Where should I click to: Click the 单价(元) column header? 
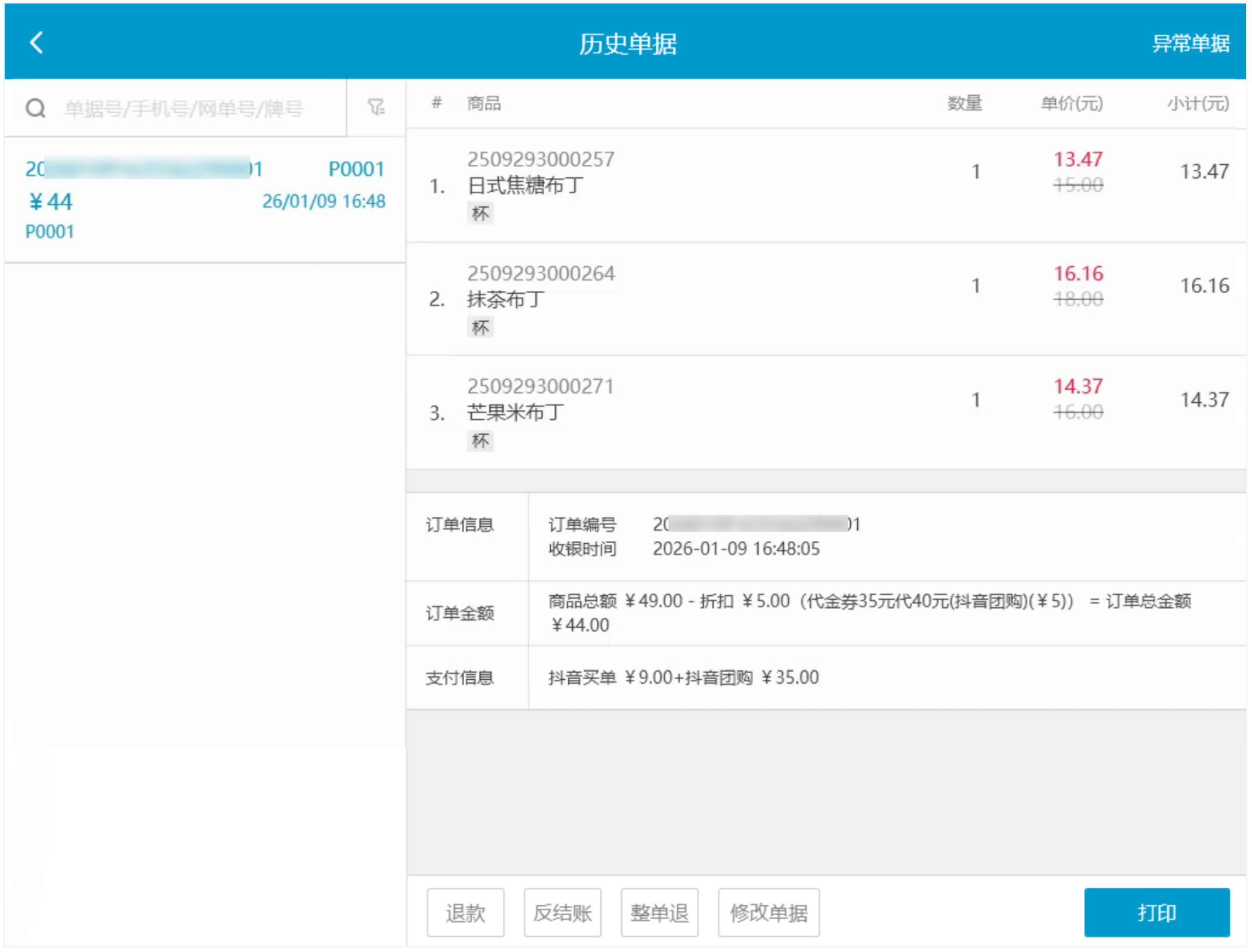1072,104
